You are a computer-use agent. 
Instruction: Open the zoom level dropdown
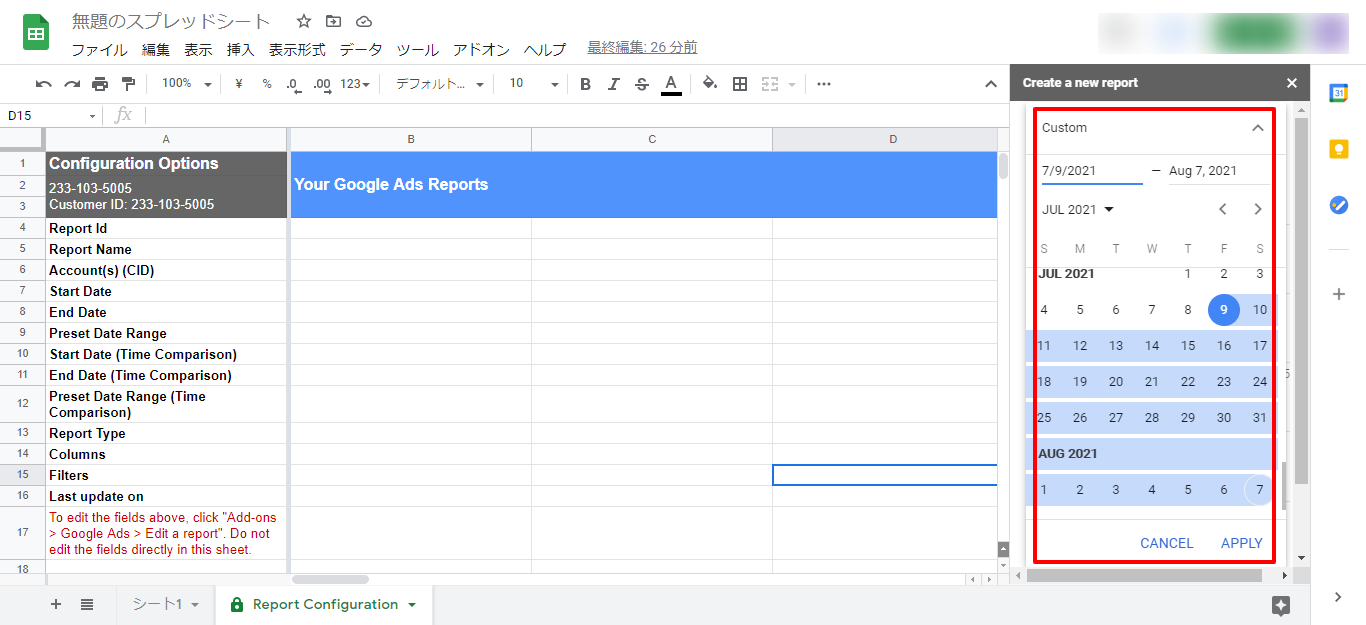186,84
